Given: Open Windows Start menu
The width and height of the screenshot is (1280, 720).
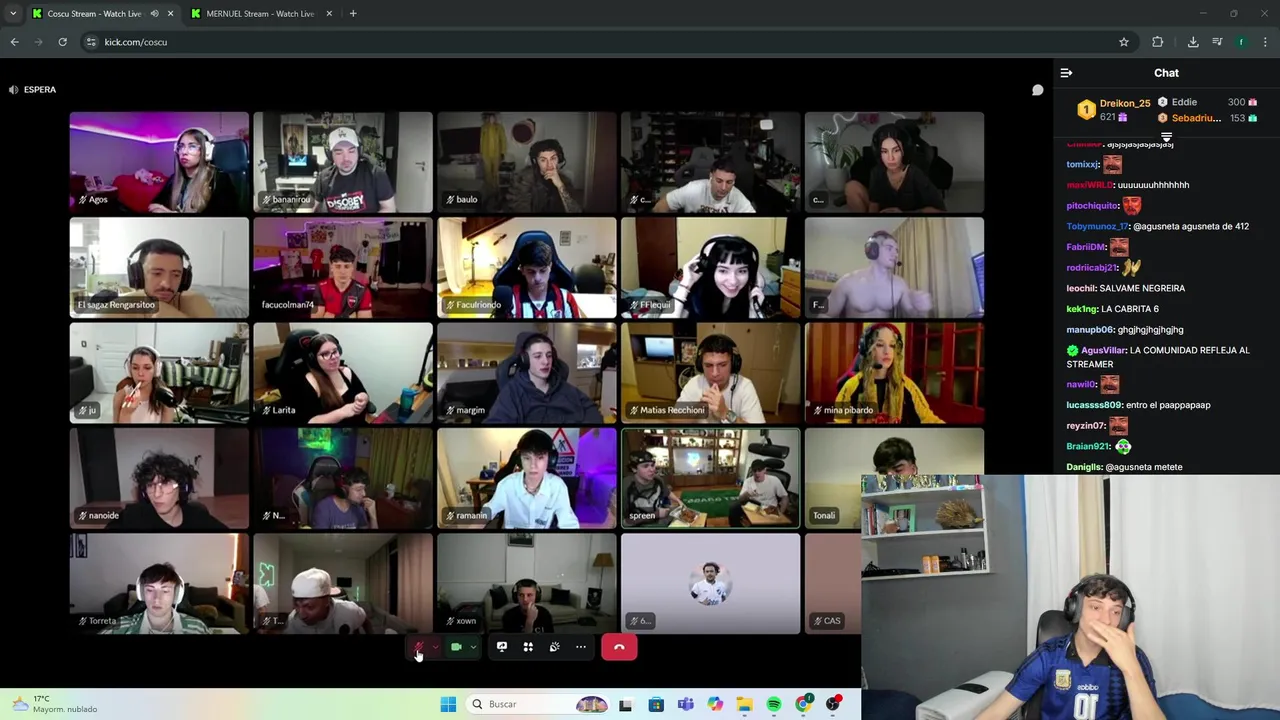Looking at the screenshot, I should 448,704.
